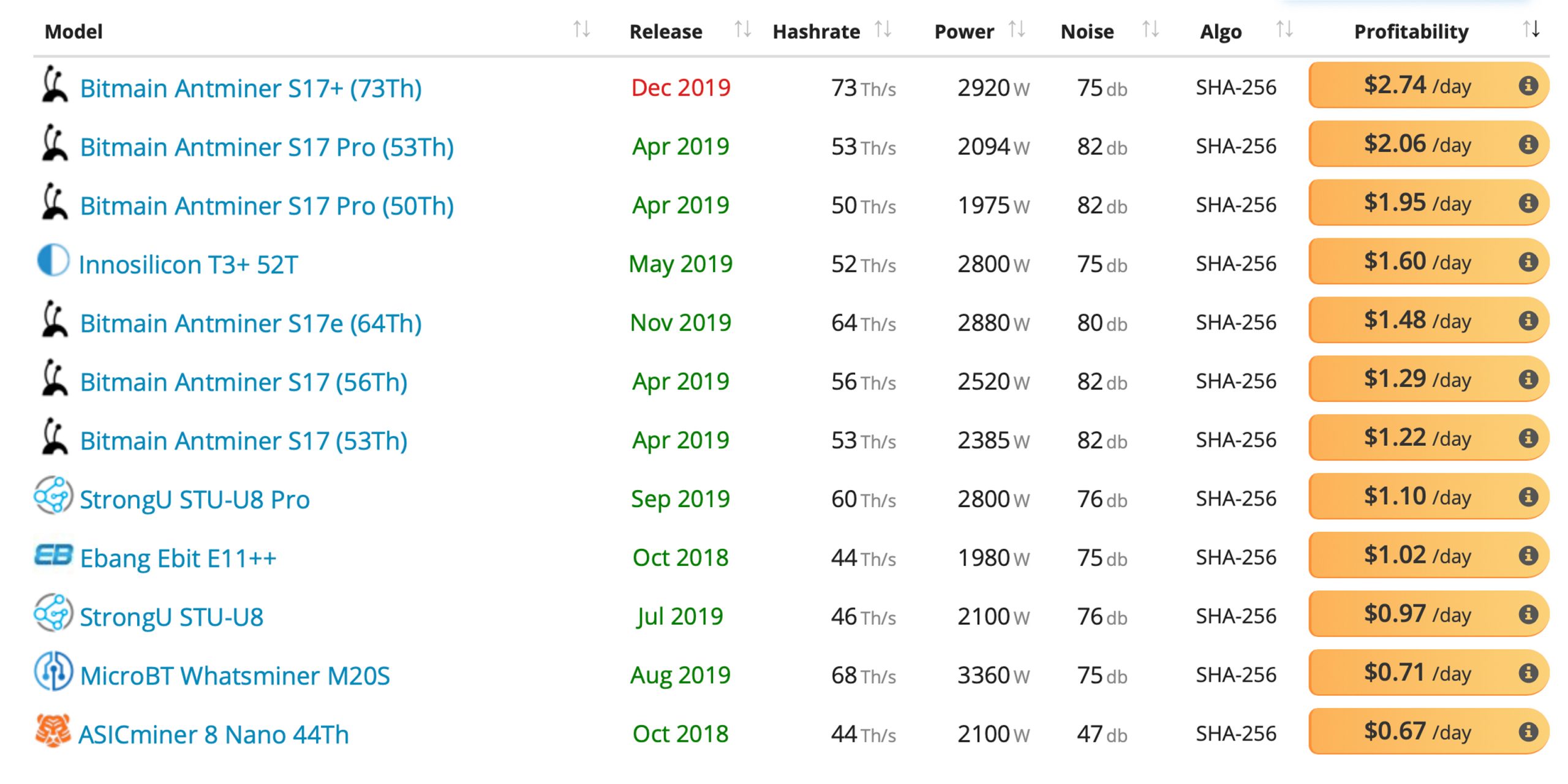
Task: Sort table by the Hashrate column arrows
Action: point(883,29)
